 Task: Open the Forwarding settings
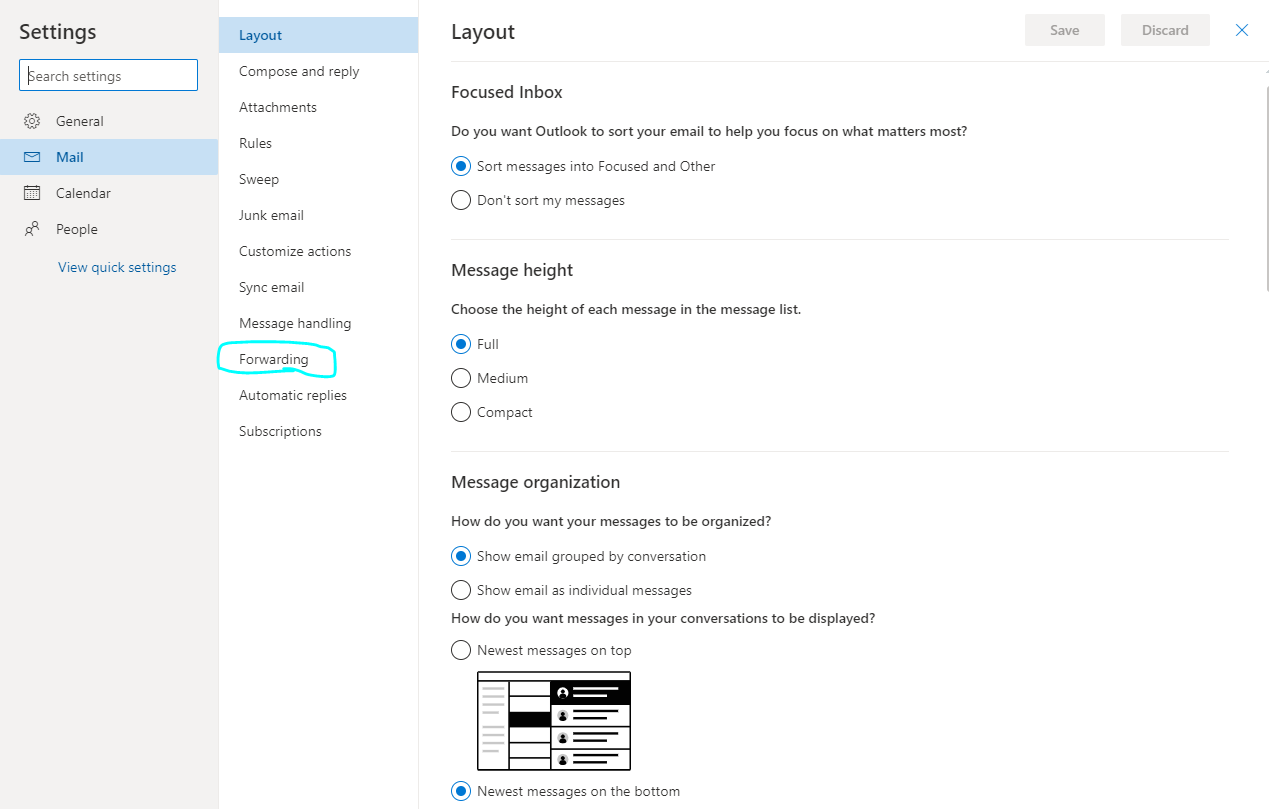tap(273, 359)
